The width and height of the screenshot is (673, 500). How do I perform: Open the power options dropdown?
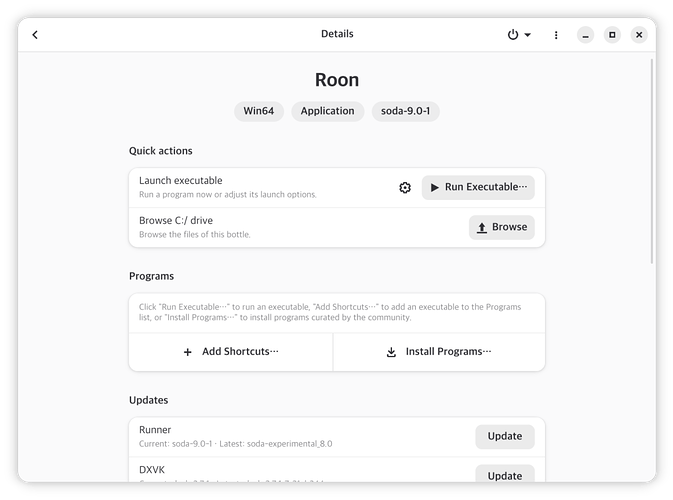518,35
